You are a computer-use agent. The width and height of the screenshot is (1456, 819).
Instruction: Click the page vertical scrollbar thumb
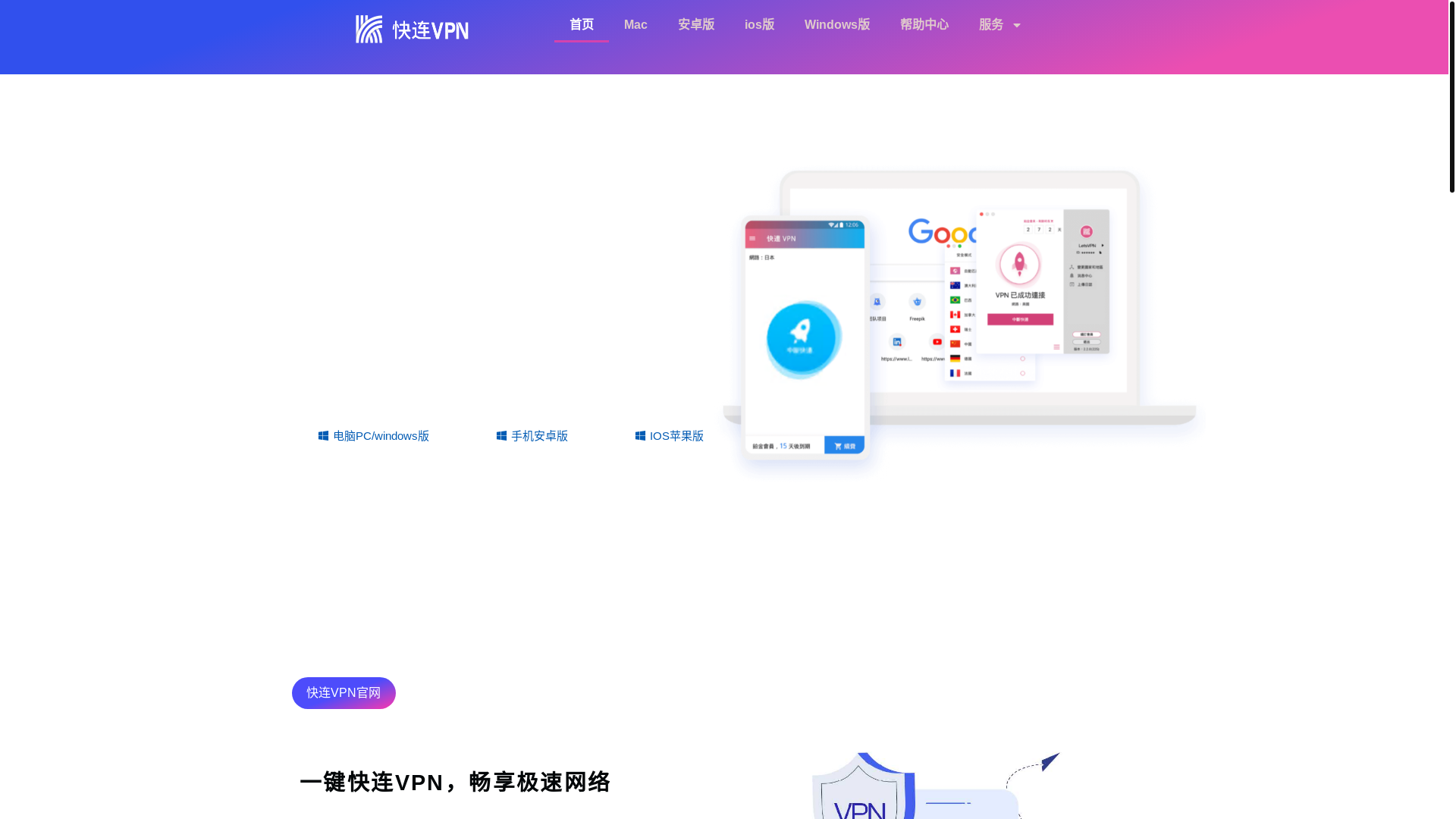1451,97
